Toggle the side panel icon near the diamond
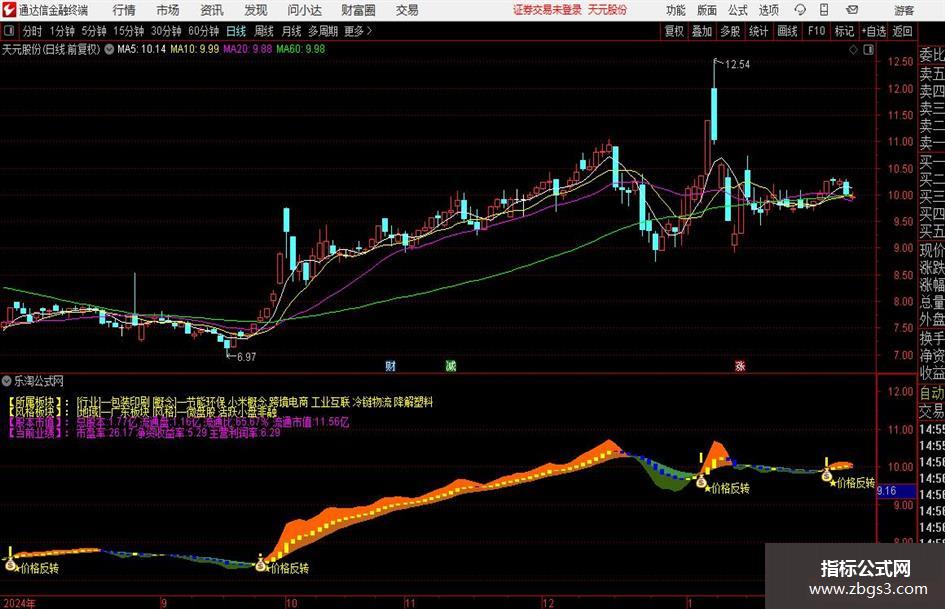The height and width of the screenshot is (609, 945). [x=868, y=50]
